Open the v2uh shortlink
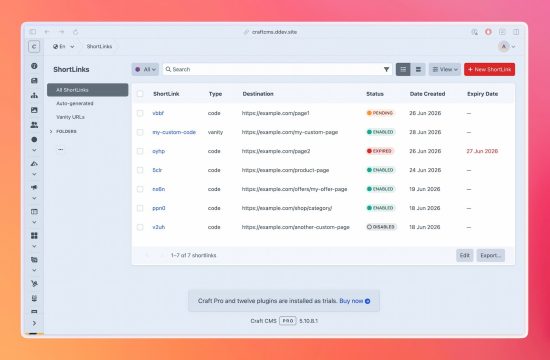 coord(159,227)
